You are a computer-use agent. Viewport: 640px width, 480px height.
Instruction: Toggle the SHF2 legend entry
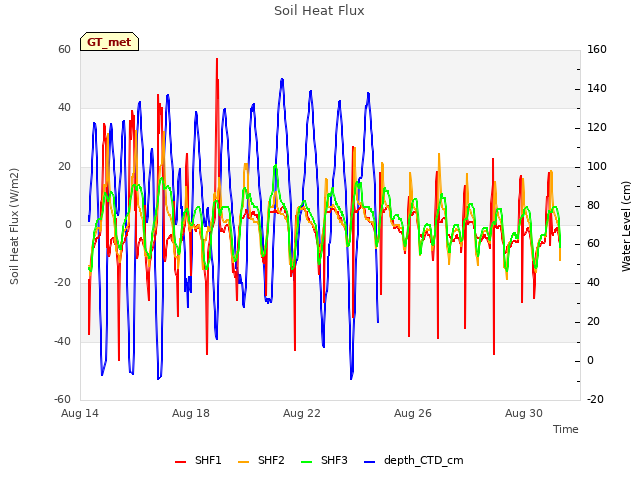[x=261, y=461]
